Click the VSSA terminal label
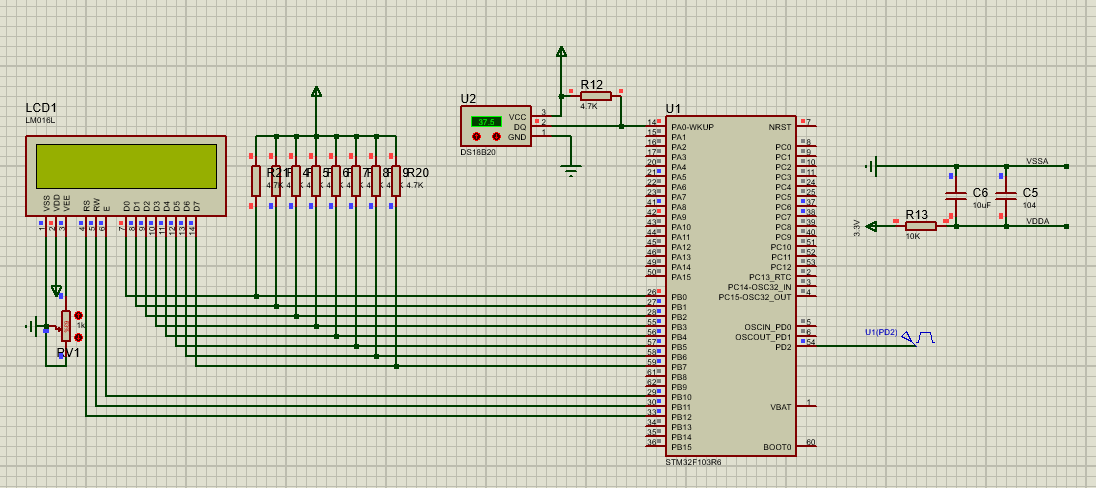The image size is (1096, 488). click(x=1037, y=161)
